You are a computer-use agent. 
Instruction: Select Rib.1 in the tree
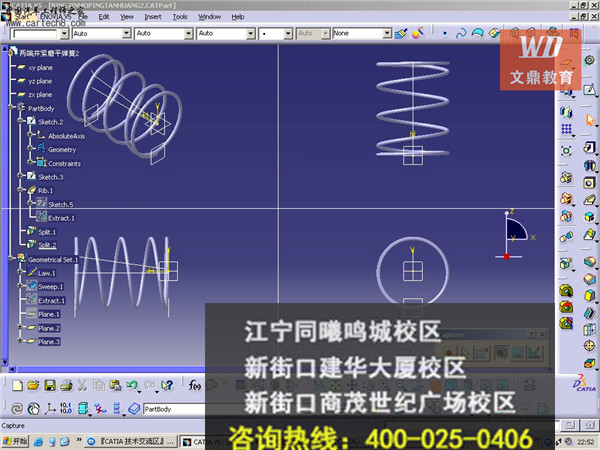tap(46, 191)
